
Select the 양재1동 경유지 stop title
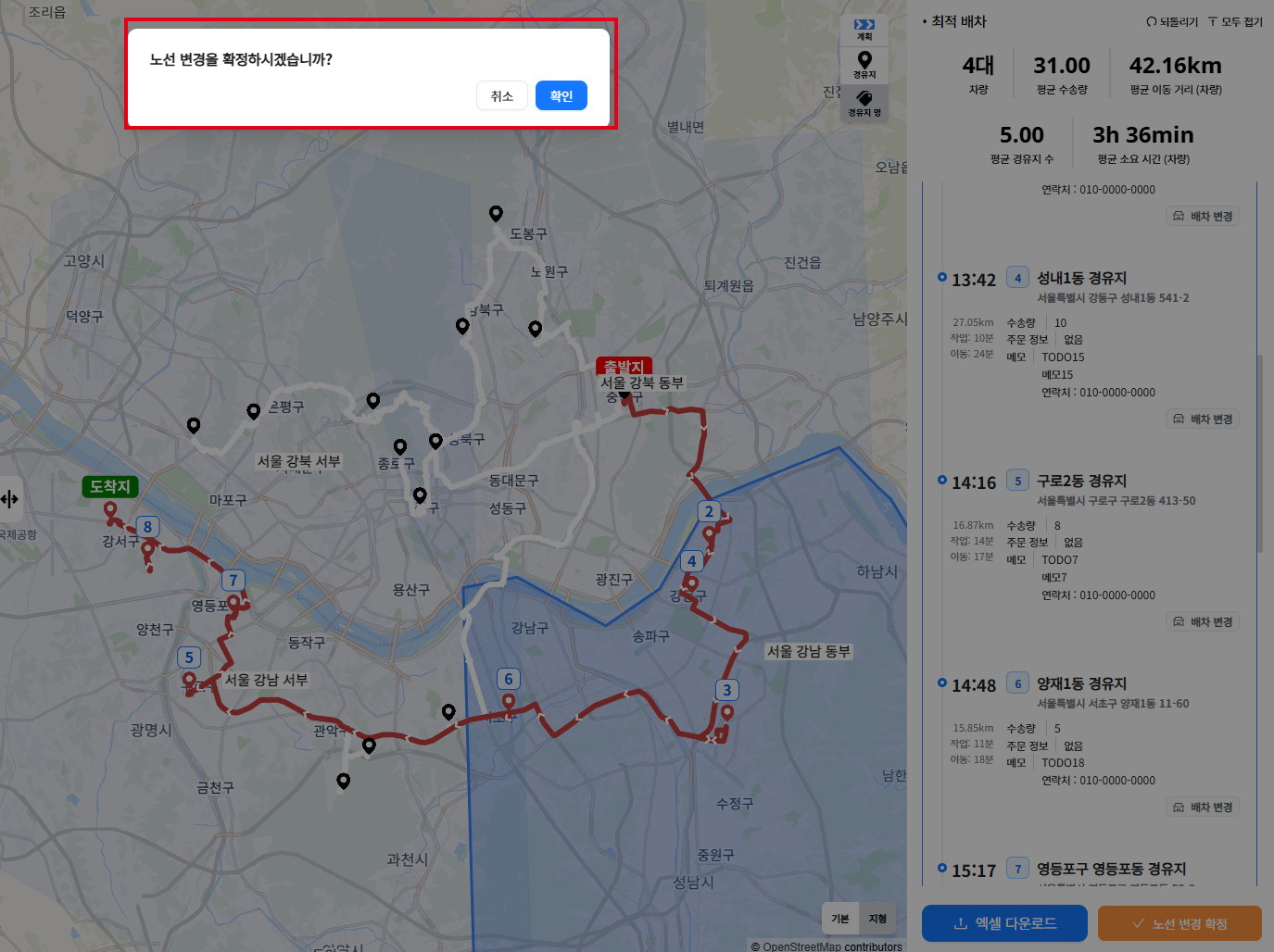(1081, 683)
